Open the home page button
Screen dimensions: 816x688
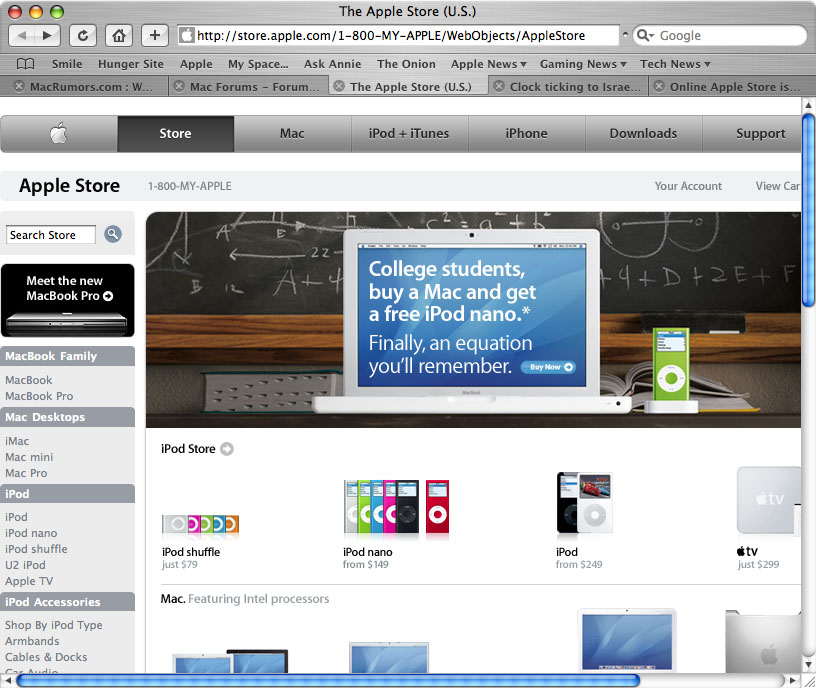coord(119,35)
